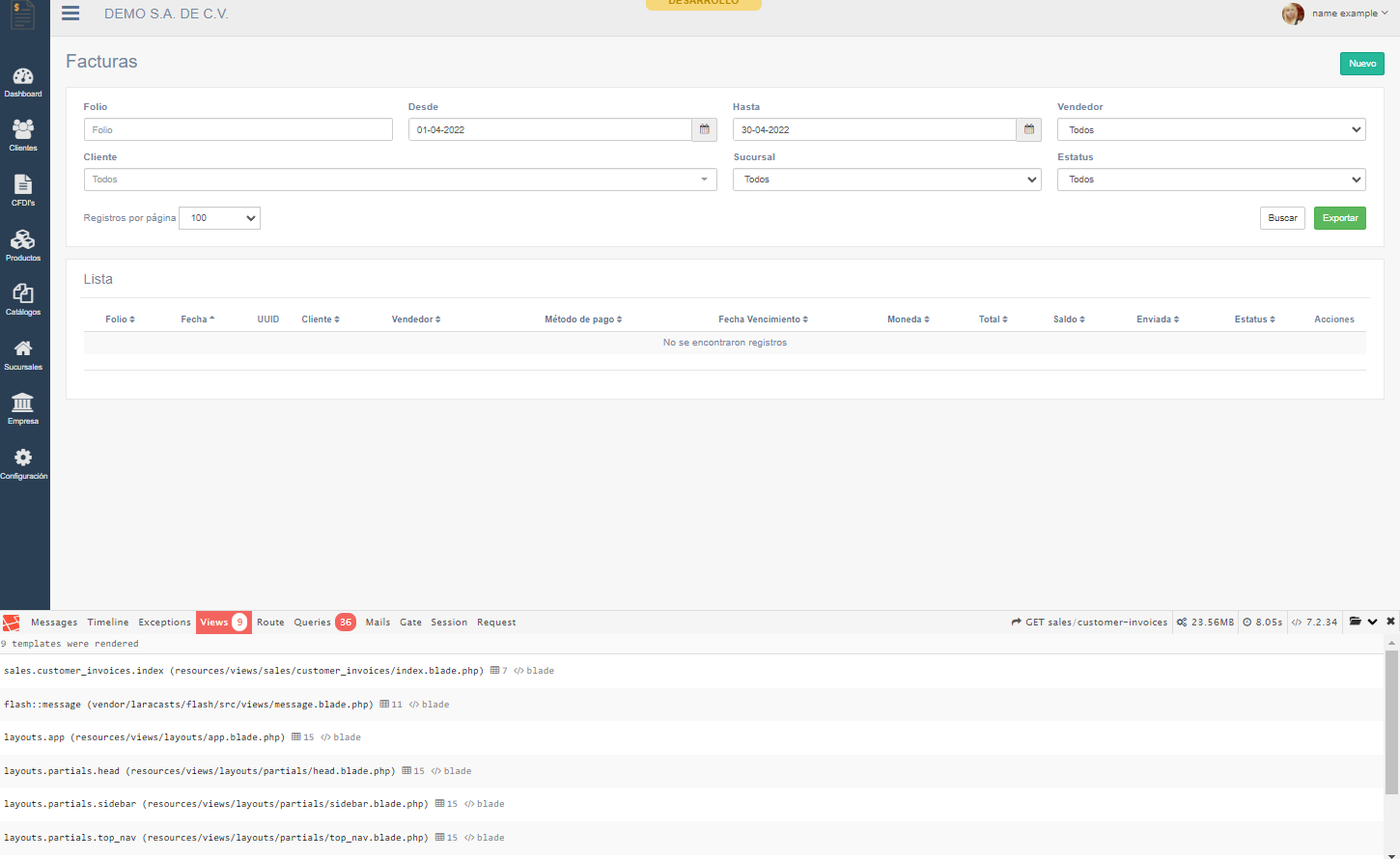Click the app logo in the corner
The height and width of the screenshot is (859, 1400).
[x=22, y=14]
